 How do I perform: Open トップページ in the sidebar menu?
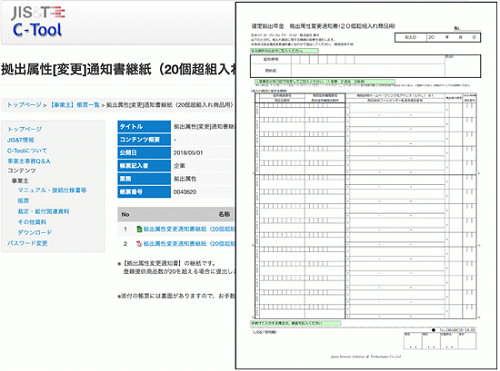(25, 129)
